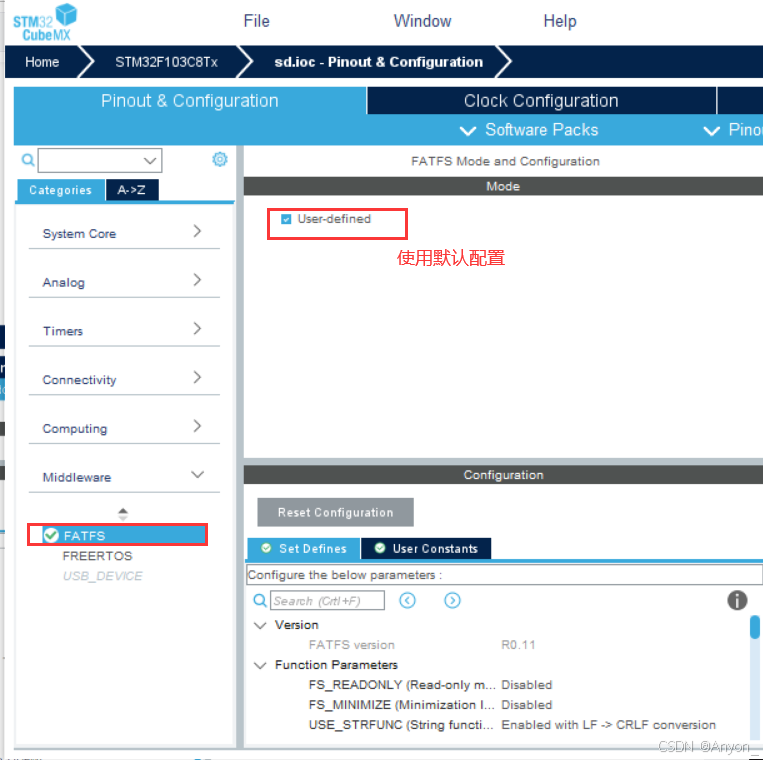
Task: Open the Set Defines tab
Action: (304, 548)
